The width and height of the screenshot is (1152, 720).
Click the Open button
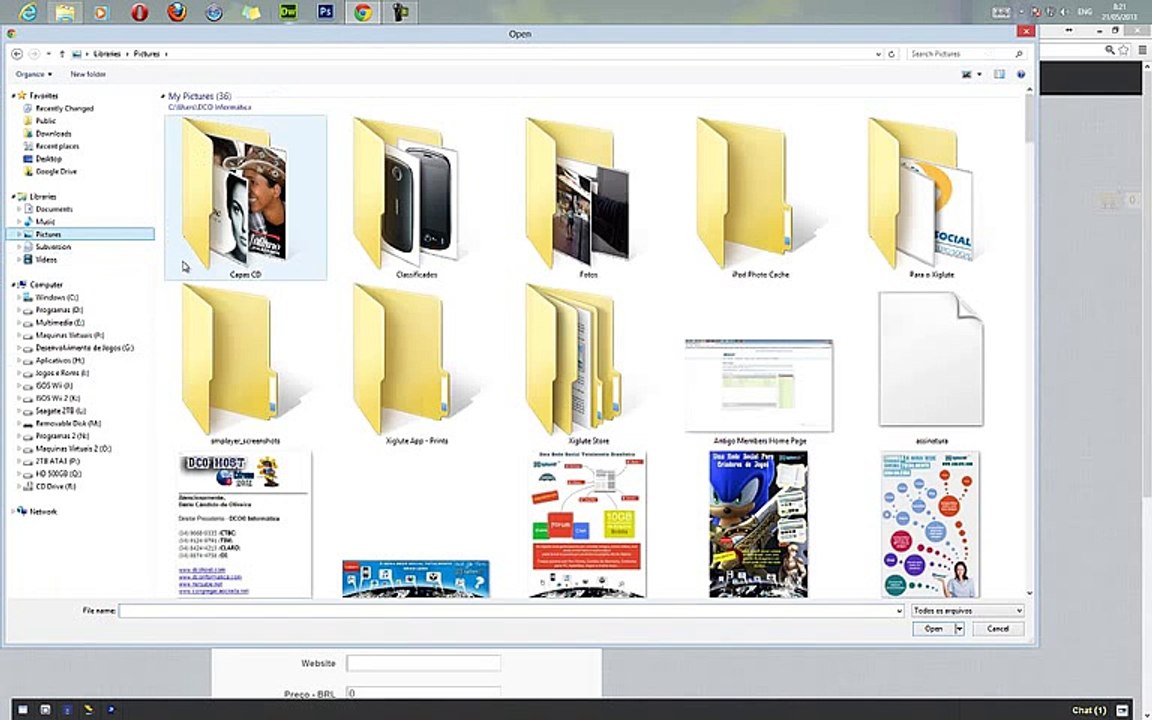pos(933,629)
